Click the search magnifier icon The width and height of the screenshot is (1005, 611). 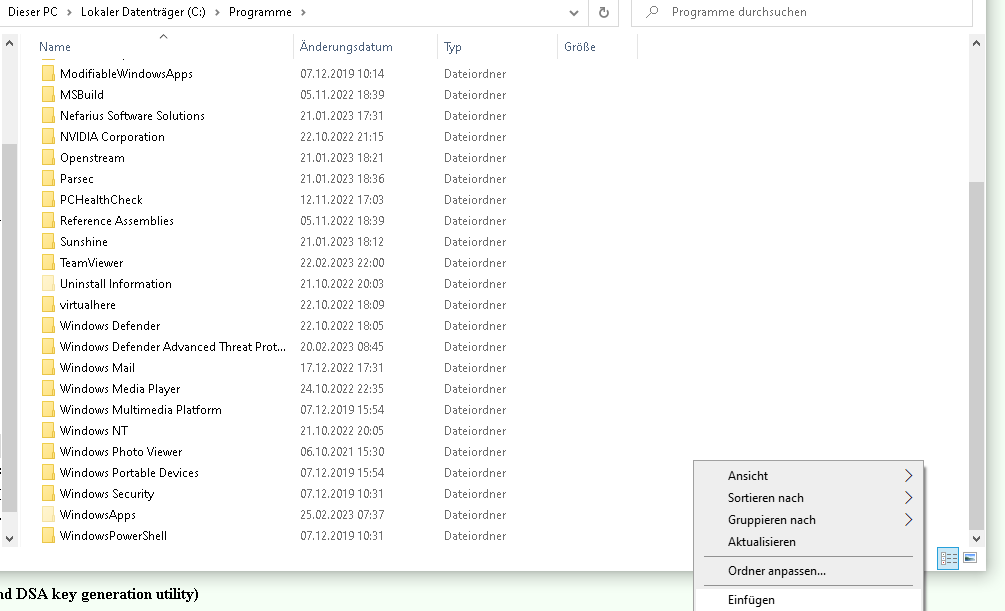pos(653,12)
